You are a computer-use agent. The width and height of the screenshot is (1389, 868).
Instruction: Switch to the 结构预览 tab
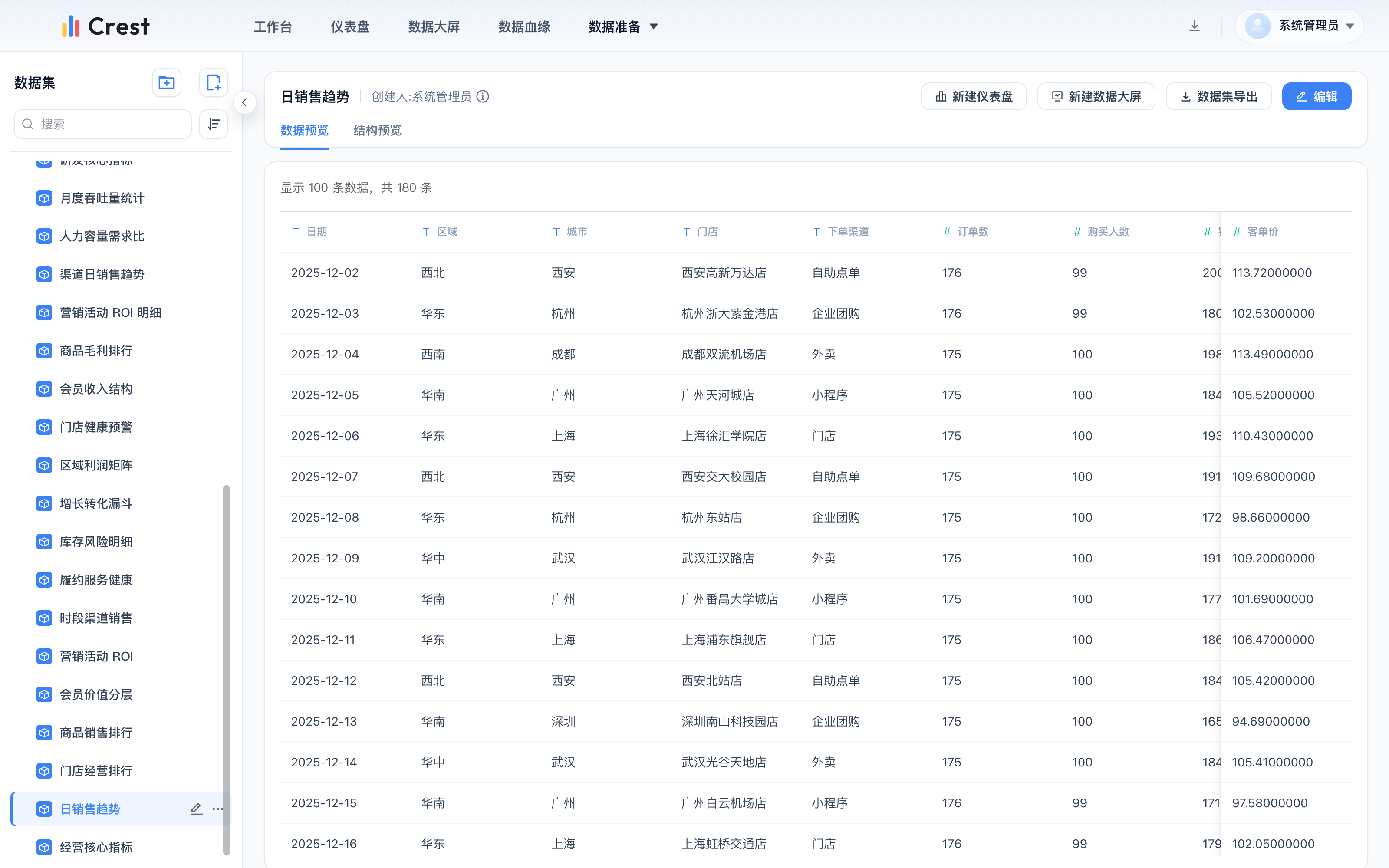377,130
